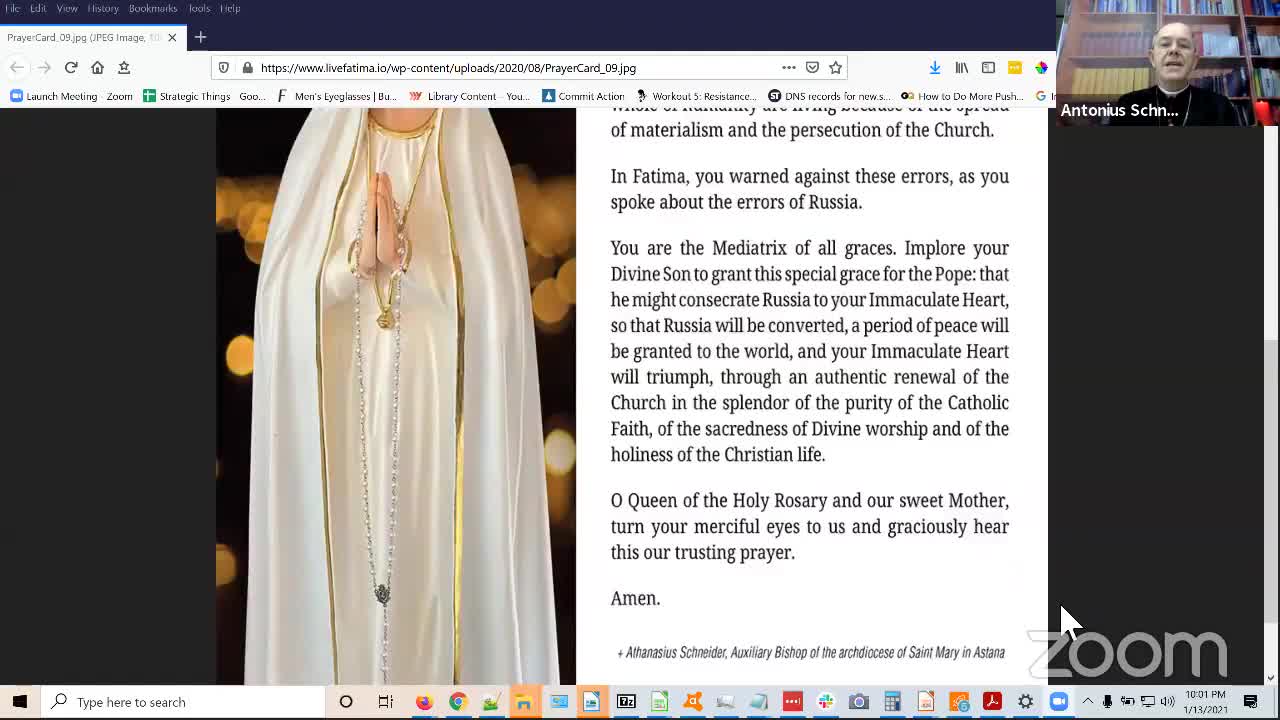Screen dimensions: 1280x720
Task: Open Settings gear on the taskbar
Action: point(1025,702)
